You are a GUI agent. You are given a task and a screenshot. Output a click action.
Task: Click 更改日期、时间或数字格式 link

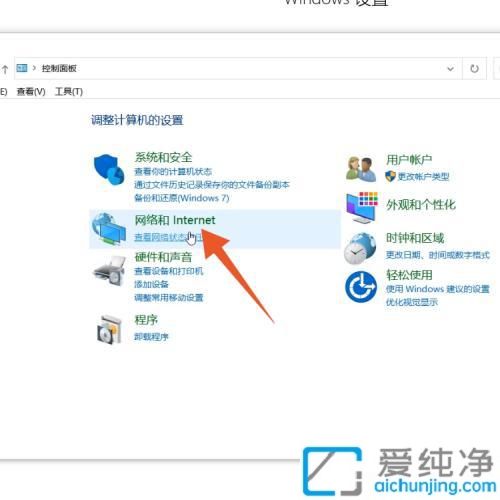pos(438,255)
